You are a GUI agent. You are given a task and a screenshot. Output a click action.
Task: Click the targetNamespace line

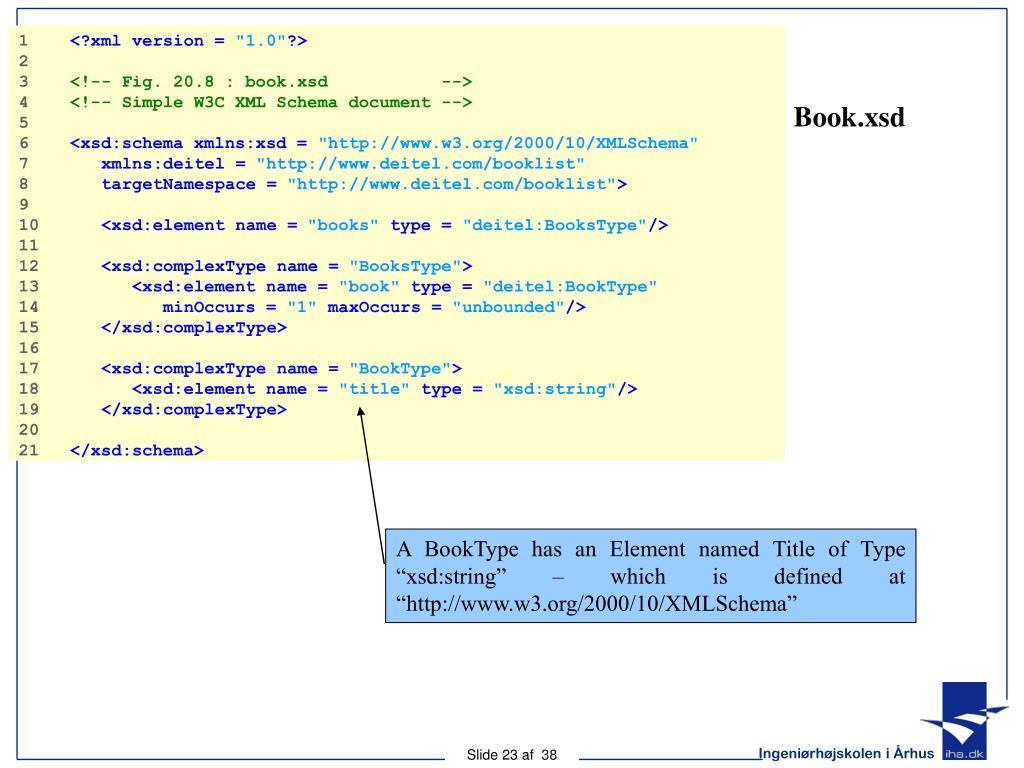364,184
